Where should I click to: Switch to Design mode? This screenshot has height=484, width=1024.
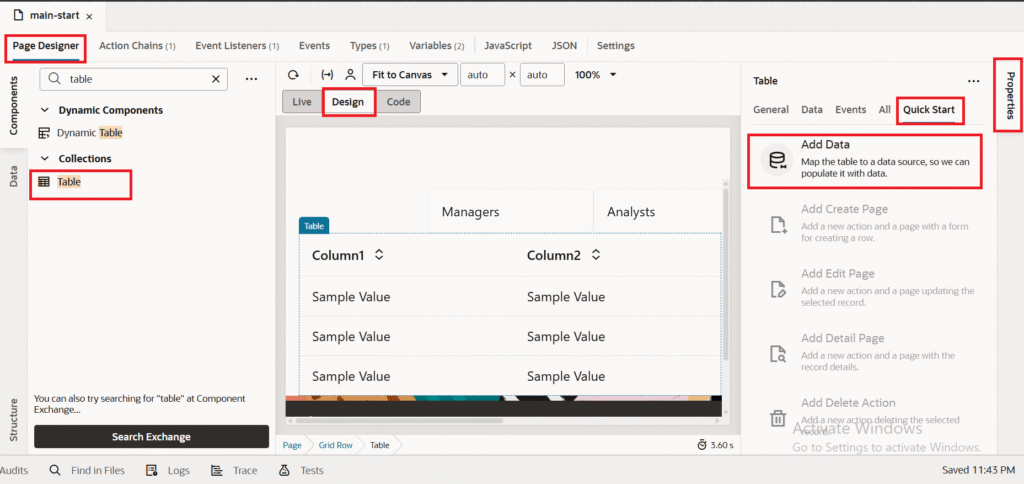coord(348,102)
